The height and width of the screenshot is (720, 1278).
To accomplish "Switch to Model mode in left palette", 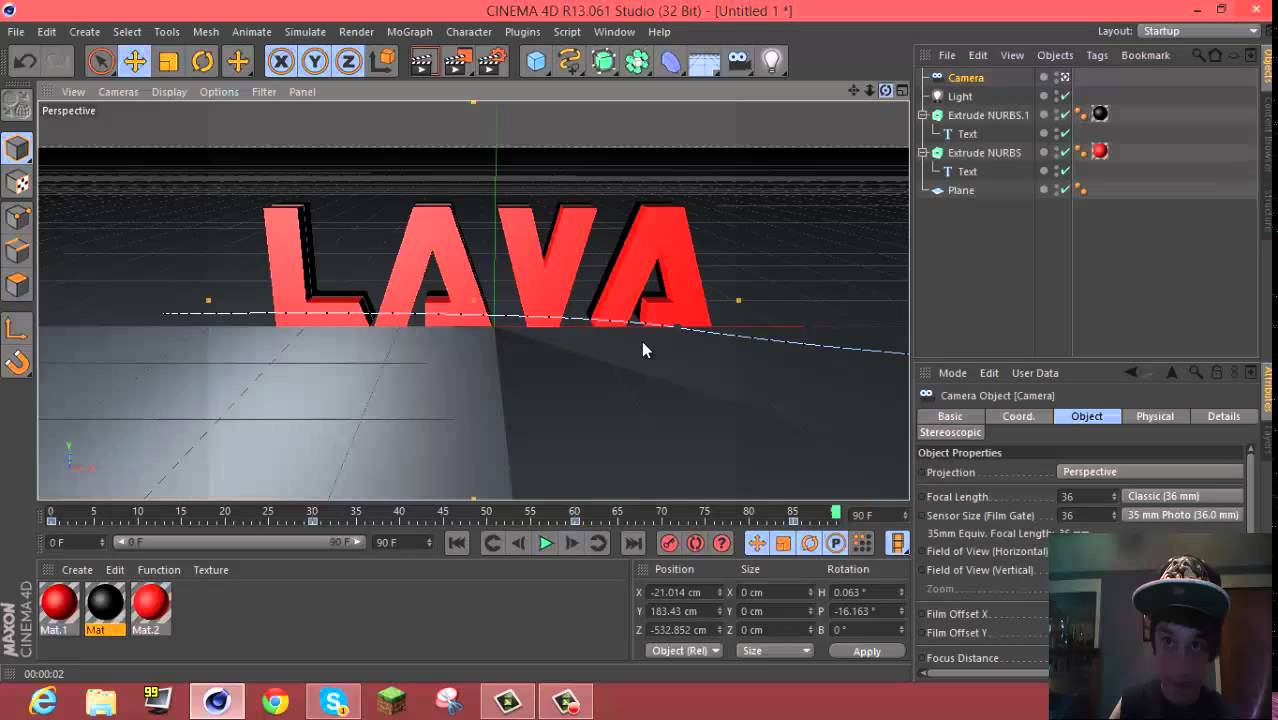I will 17,149.
